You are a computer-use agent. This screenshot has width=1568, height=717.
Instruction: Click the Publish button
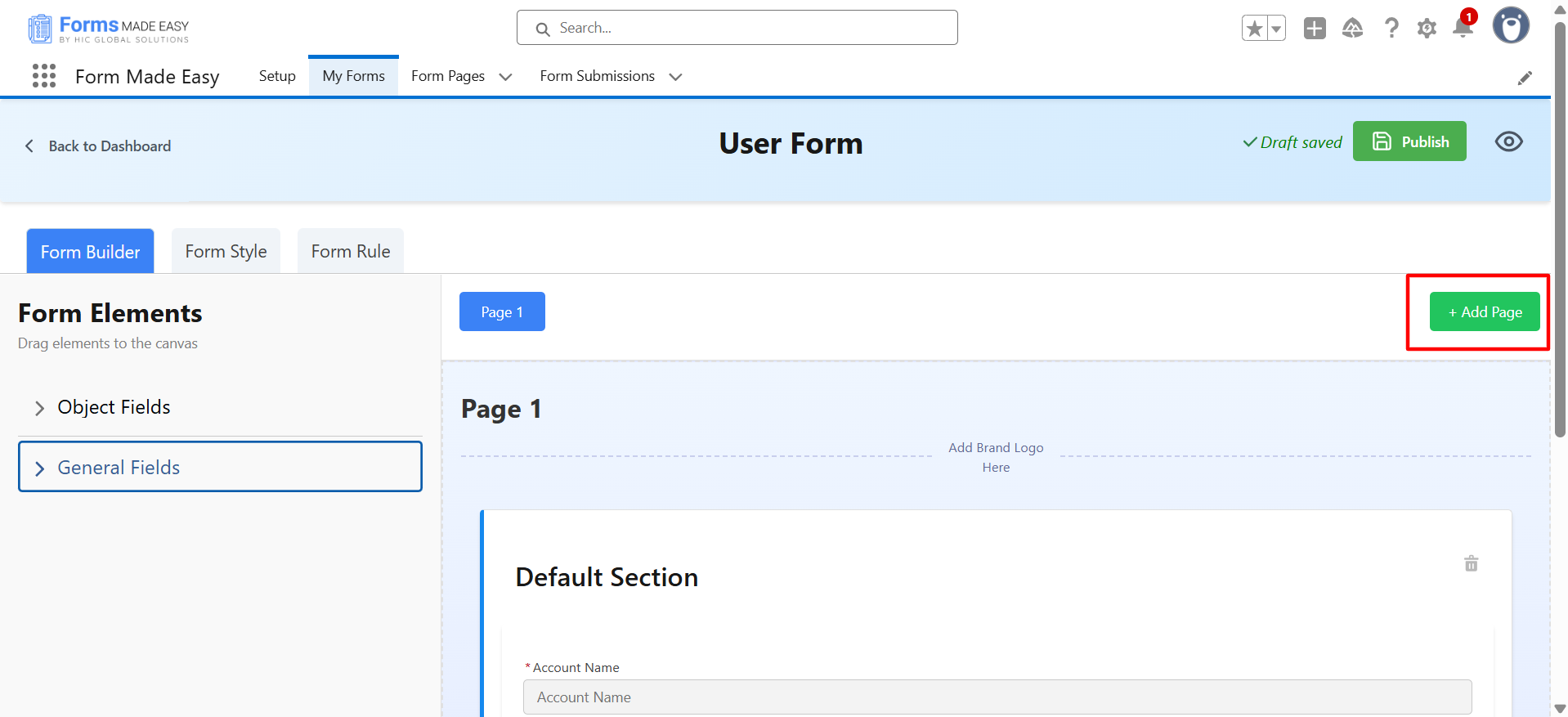point(1409,141)
